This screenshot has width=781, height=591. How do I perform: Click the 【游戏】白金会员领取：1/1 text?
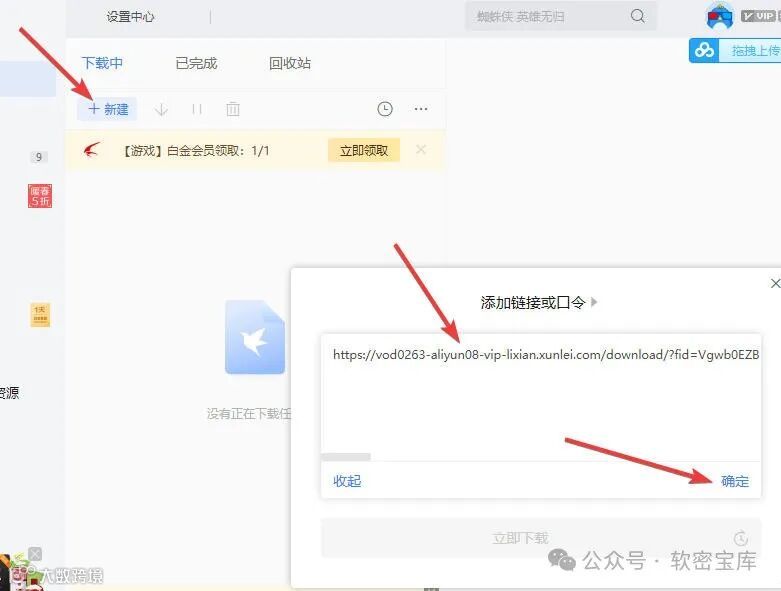coord(196,150)
